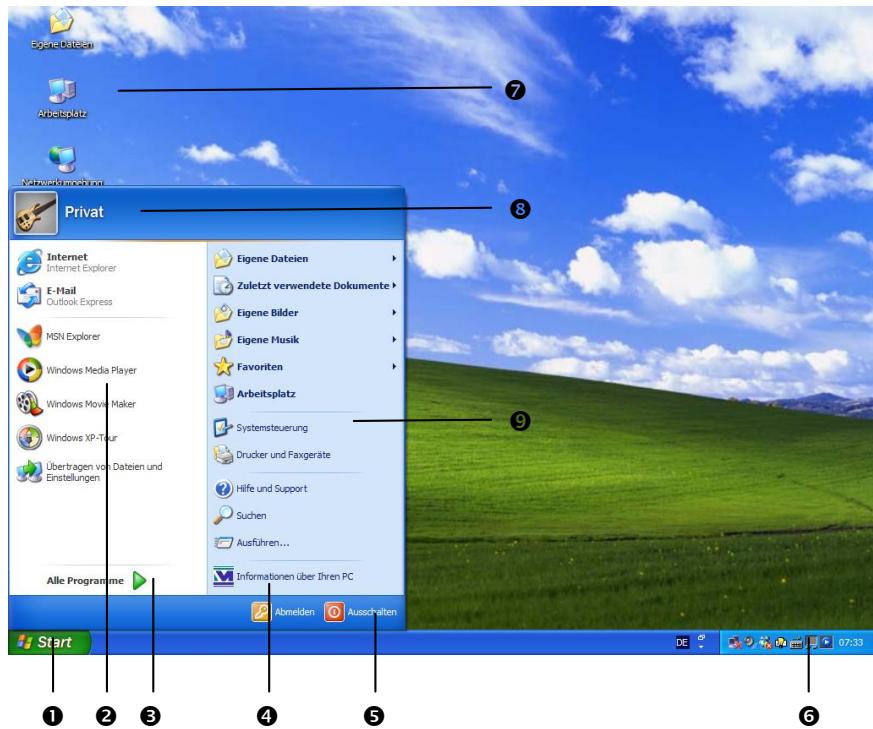Select the Arbeitsplatz desktop icon

tap(62, 98)
